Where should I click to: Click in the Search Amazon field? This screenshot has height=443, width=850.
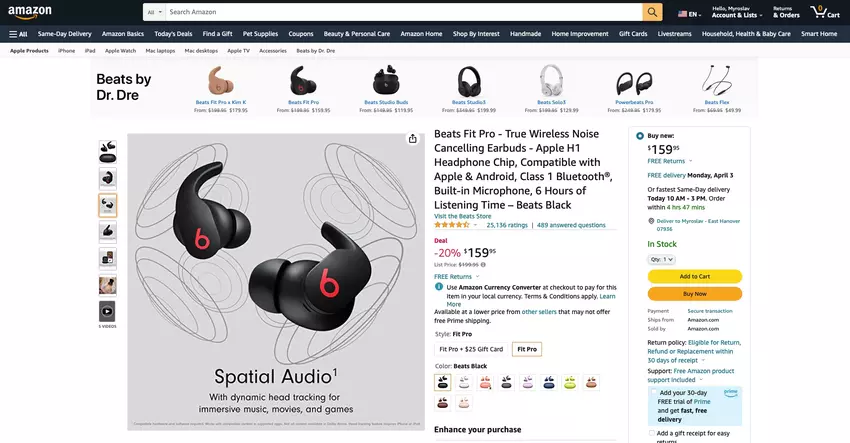(404, 12)
